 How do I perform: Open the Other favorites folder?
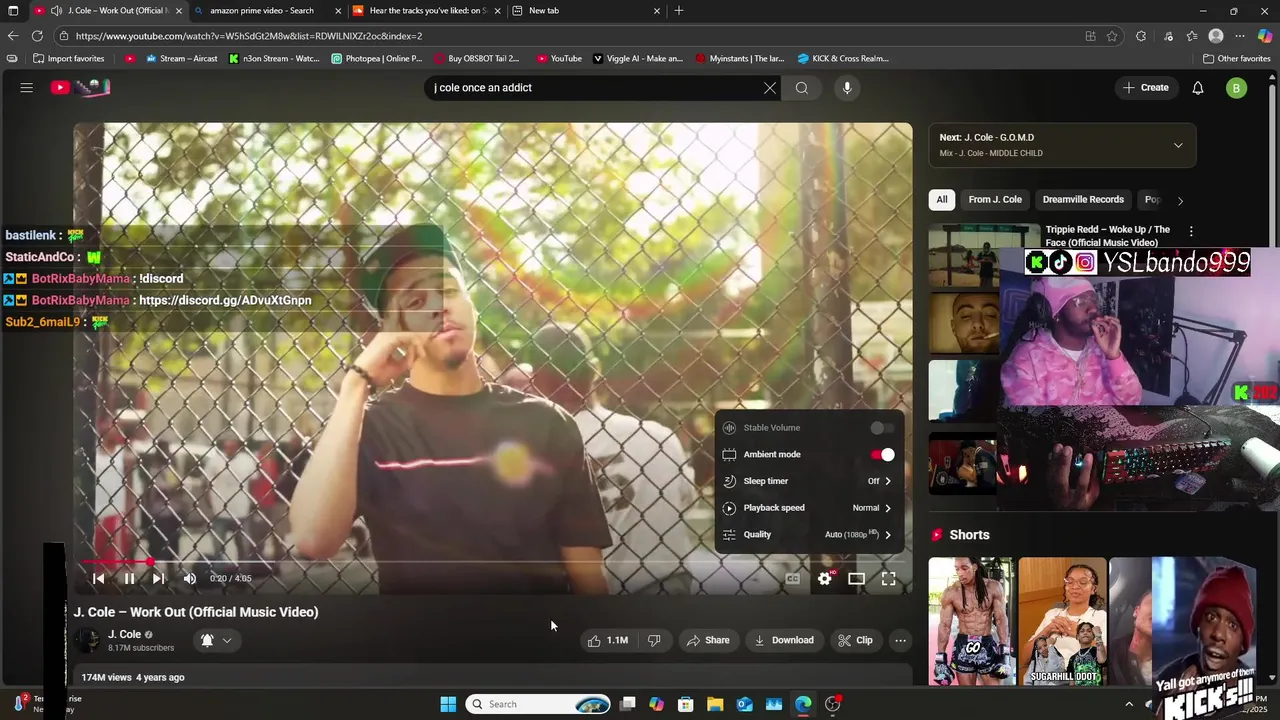click(x=1236, y=58)
